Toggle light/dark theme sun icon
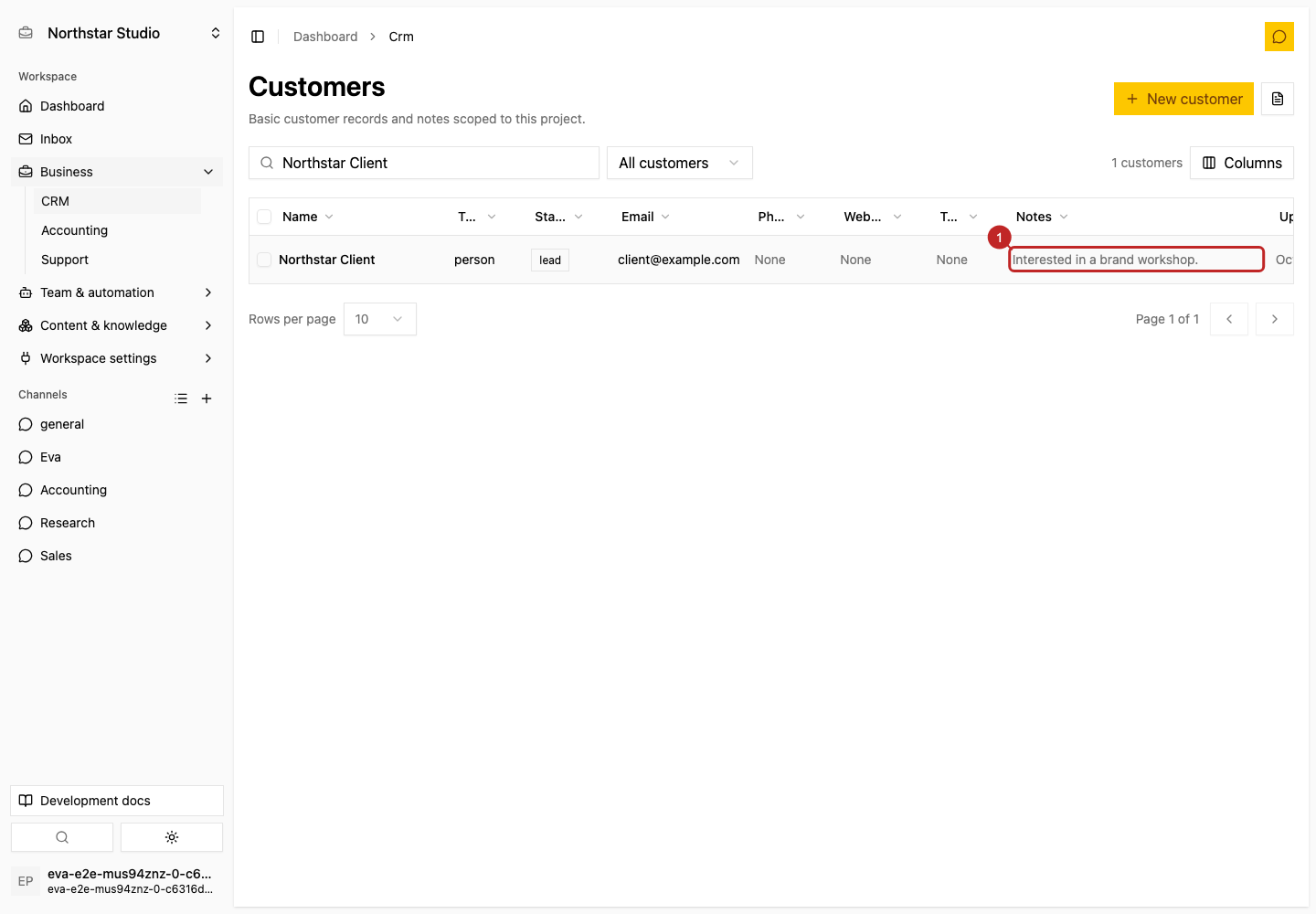1316x914 pixels. pyautogui.click(x=172, y=837)
